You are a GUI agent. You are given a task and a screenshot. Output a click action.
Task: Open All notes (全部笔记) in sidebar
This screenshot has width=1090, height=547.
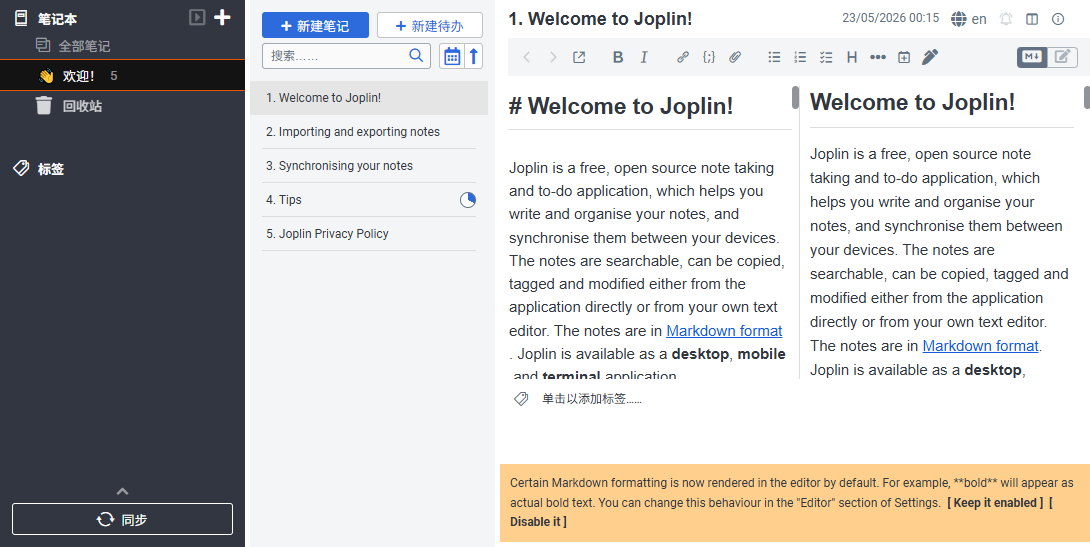(x=84, y=46)
